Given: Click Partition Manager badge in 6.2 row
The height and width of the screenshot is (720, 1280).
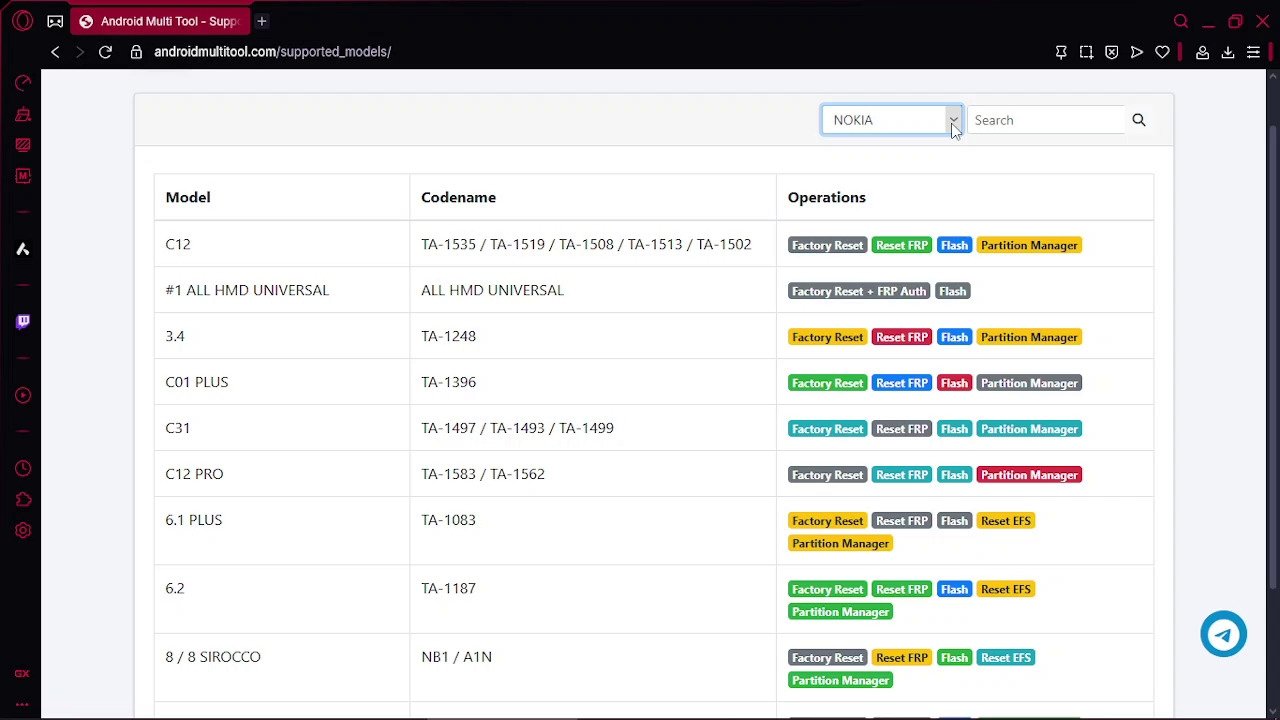Looking at the screenshot, I should click(840, 612).
